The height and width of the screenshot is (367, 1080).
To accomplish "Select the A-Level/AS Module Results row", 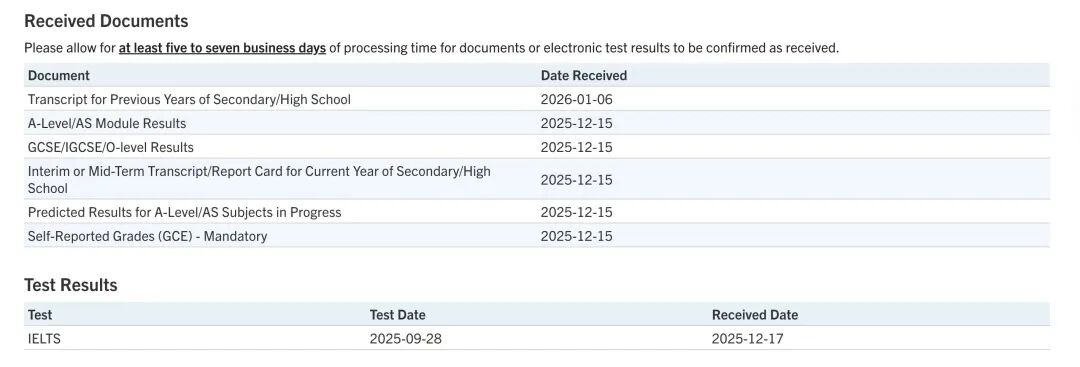I will [x=537, y=123].
